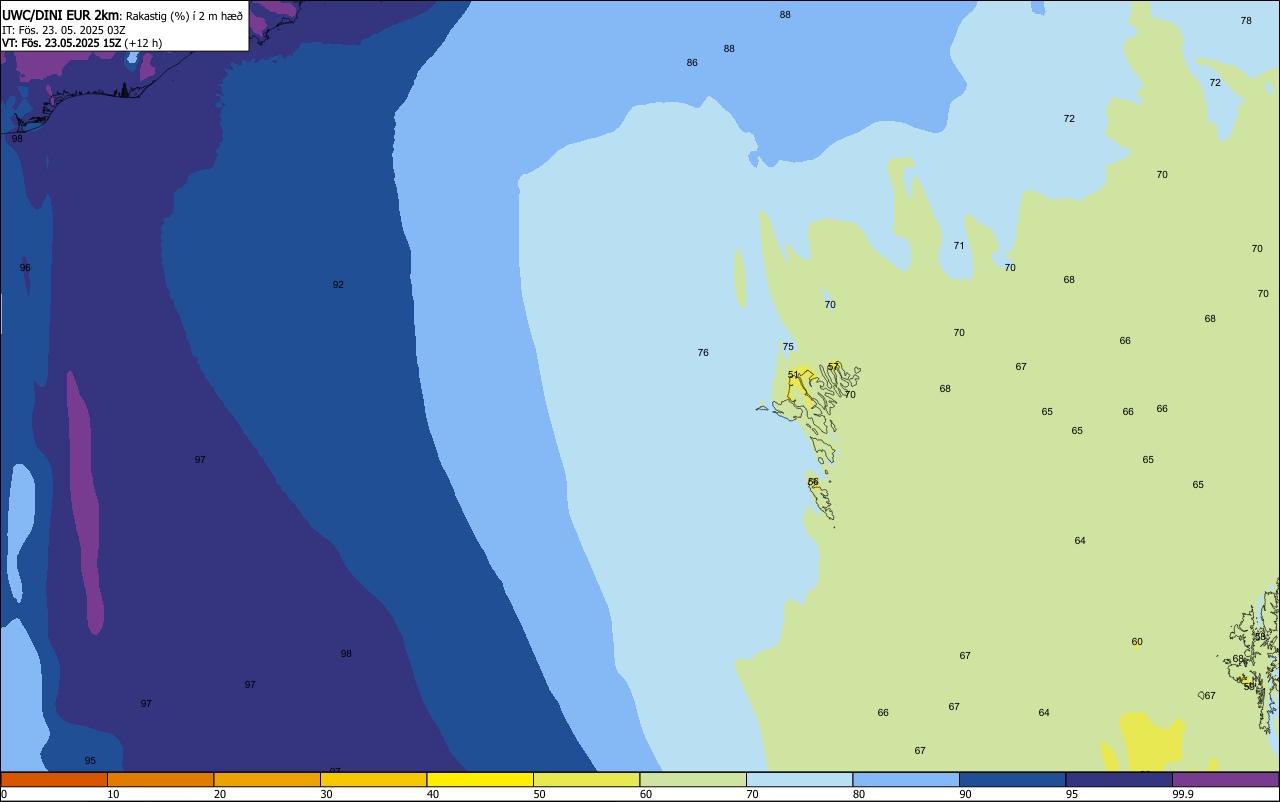The image size is (1280, 802).
Task: Click the humidity value '92' on the map
Action: (x=338, y=285)
